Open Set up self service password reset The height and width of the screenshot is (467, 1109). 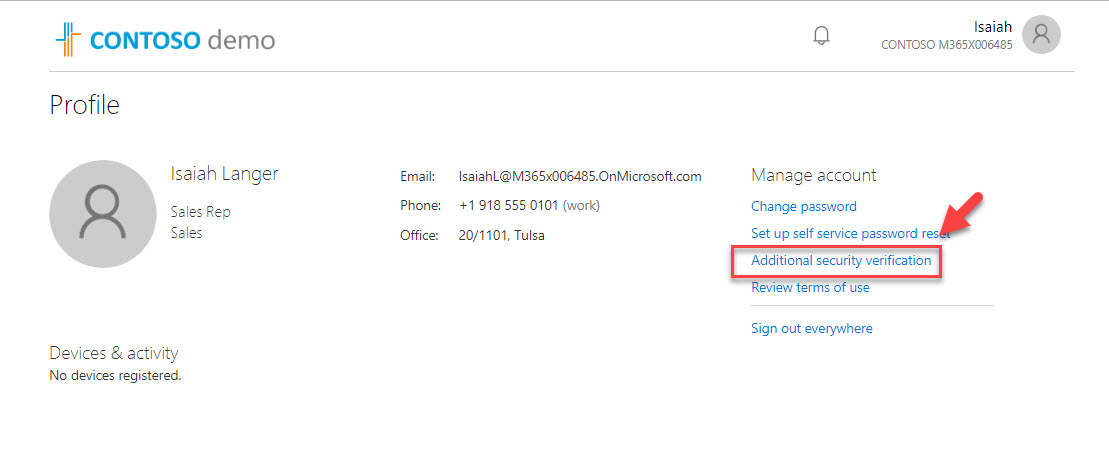click(850, 234)
